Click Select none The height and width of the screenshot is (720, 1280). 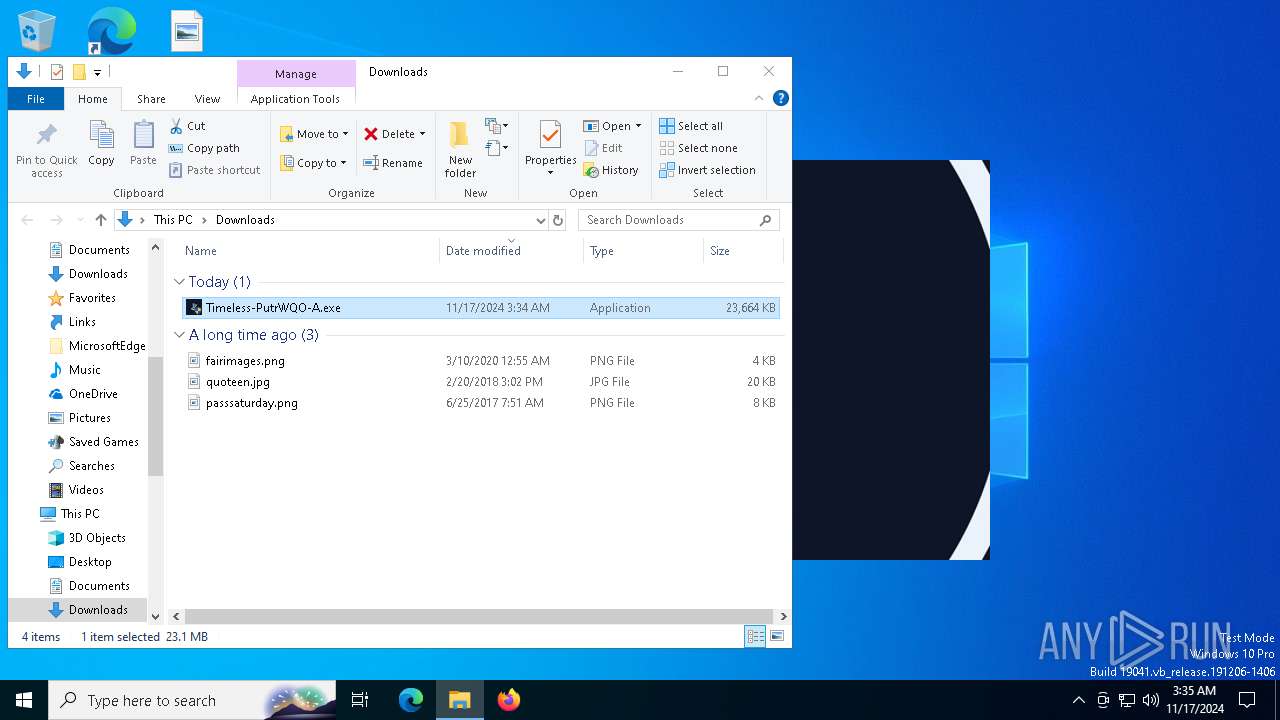(x=698, y=148)
